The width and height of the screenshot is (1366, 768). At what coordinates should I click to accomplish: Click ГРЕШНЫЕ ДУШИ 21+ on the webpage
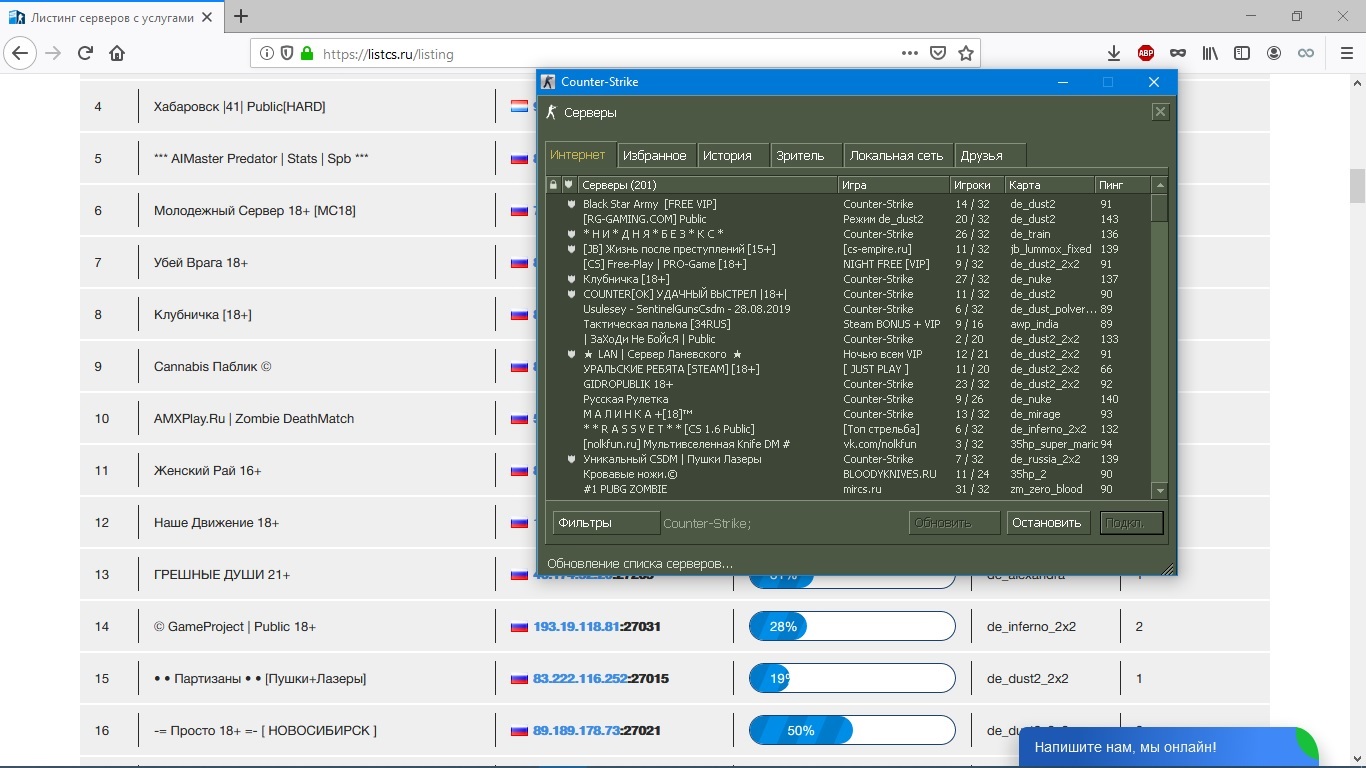pyautogui.click(x=222, y=575)
